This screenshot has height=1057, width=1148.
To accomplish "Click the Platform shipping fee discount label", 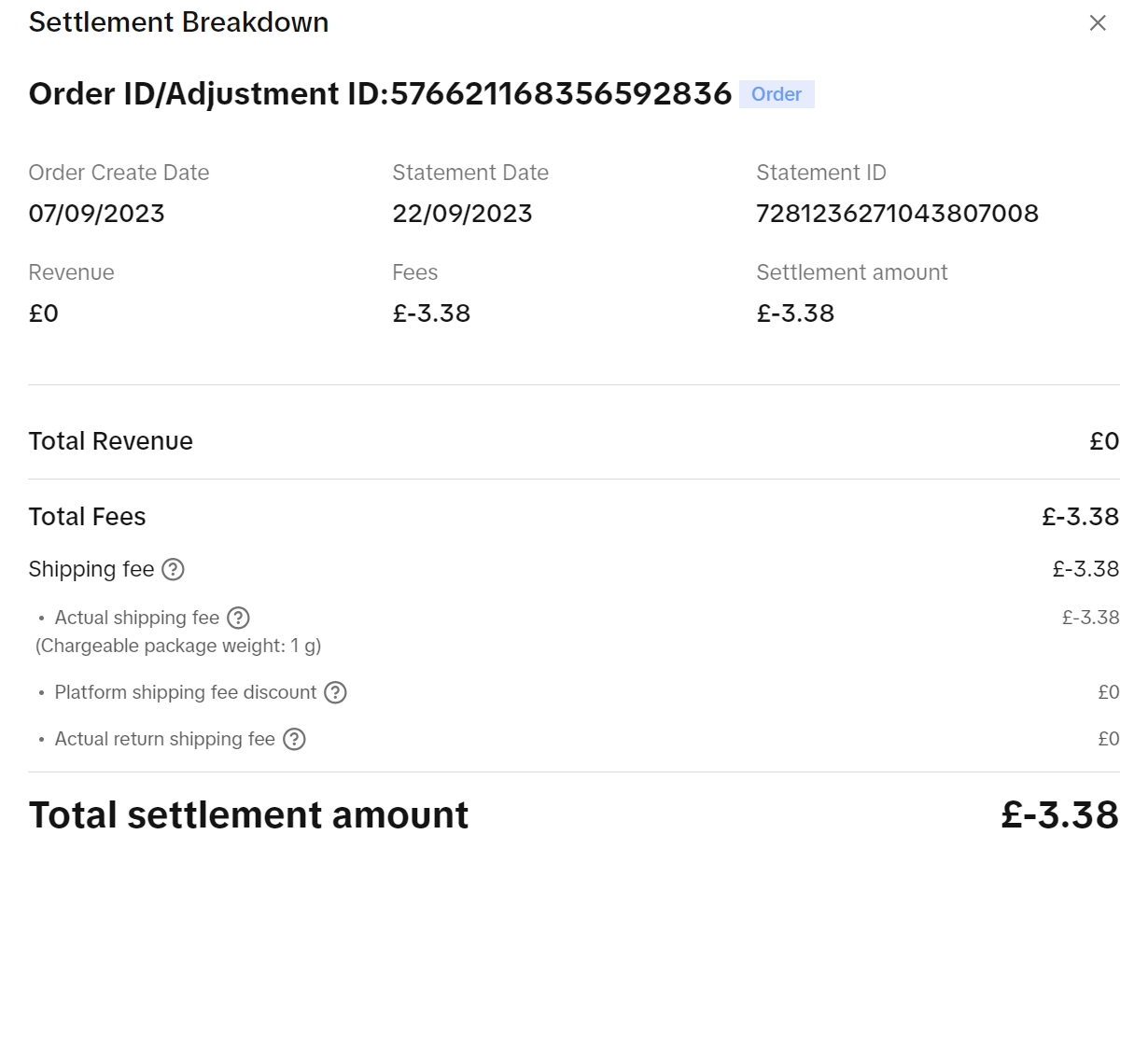I will [185, 692].
